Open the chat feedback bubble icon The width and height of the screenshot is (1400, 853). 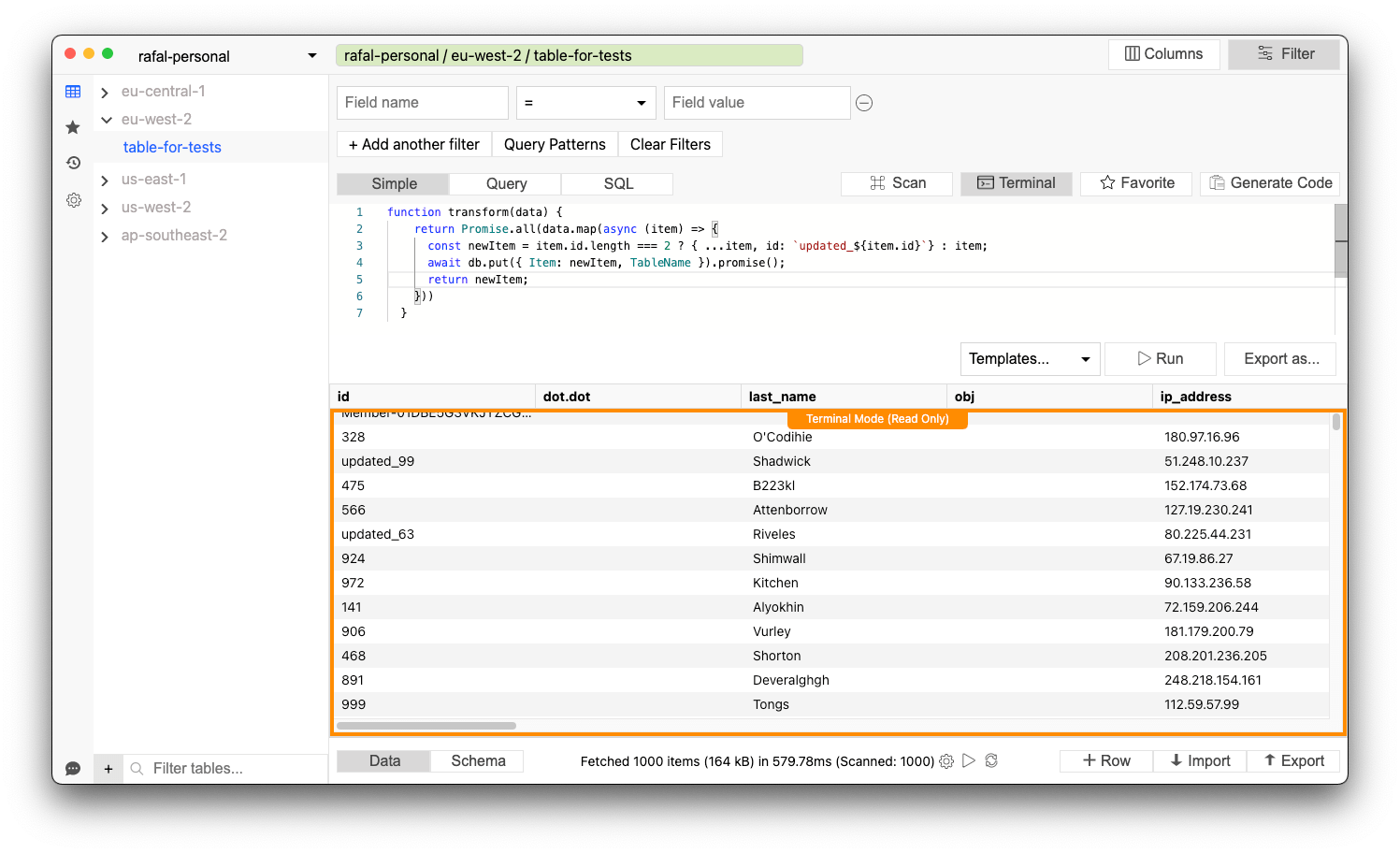[73, 769]
